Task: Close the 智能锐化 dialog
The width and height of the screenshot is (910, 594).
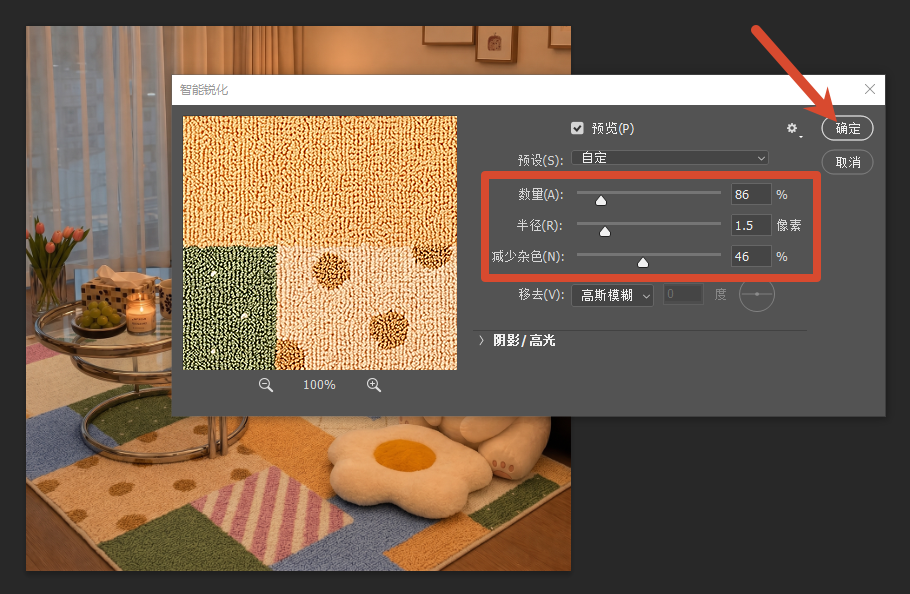Action: [869, 89]
